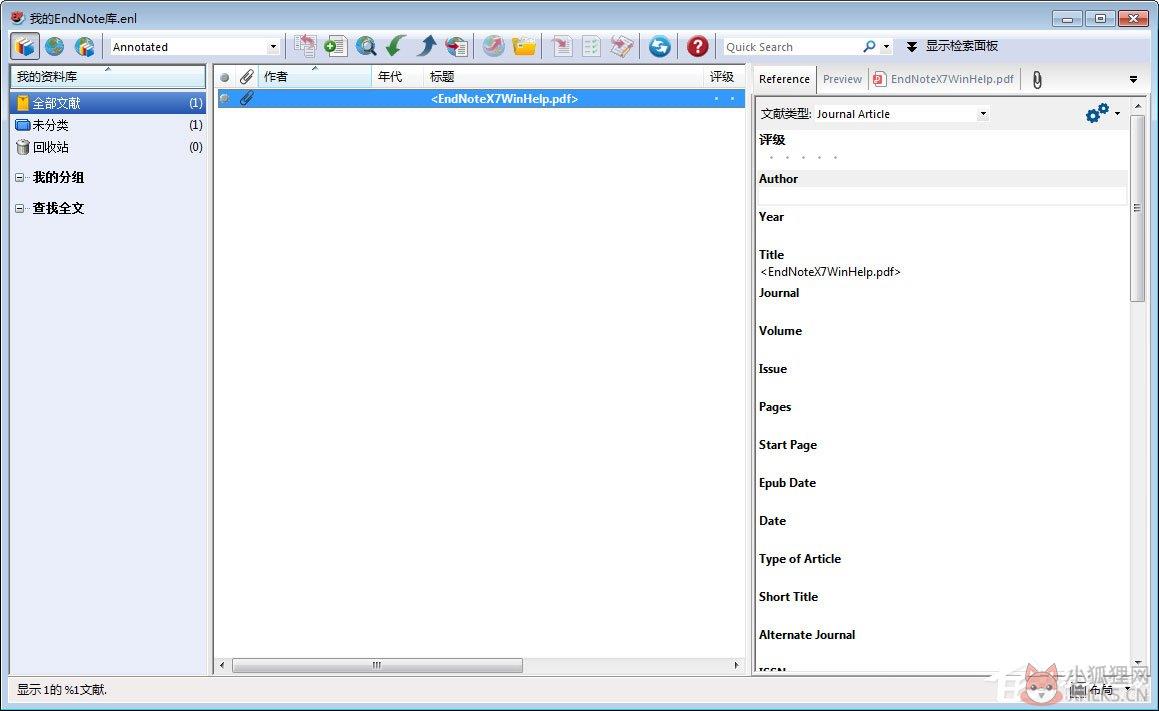Click the Author field
This screenshot has height=711, width=1159.
[x=942, y=196]
